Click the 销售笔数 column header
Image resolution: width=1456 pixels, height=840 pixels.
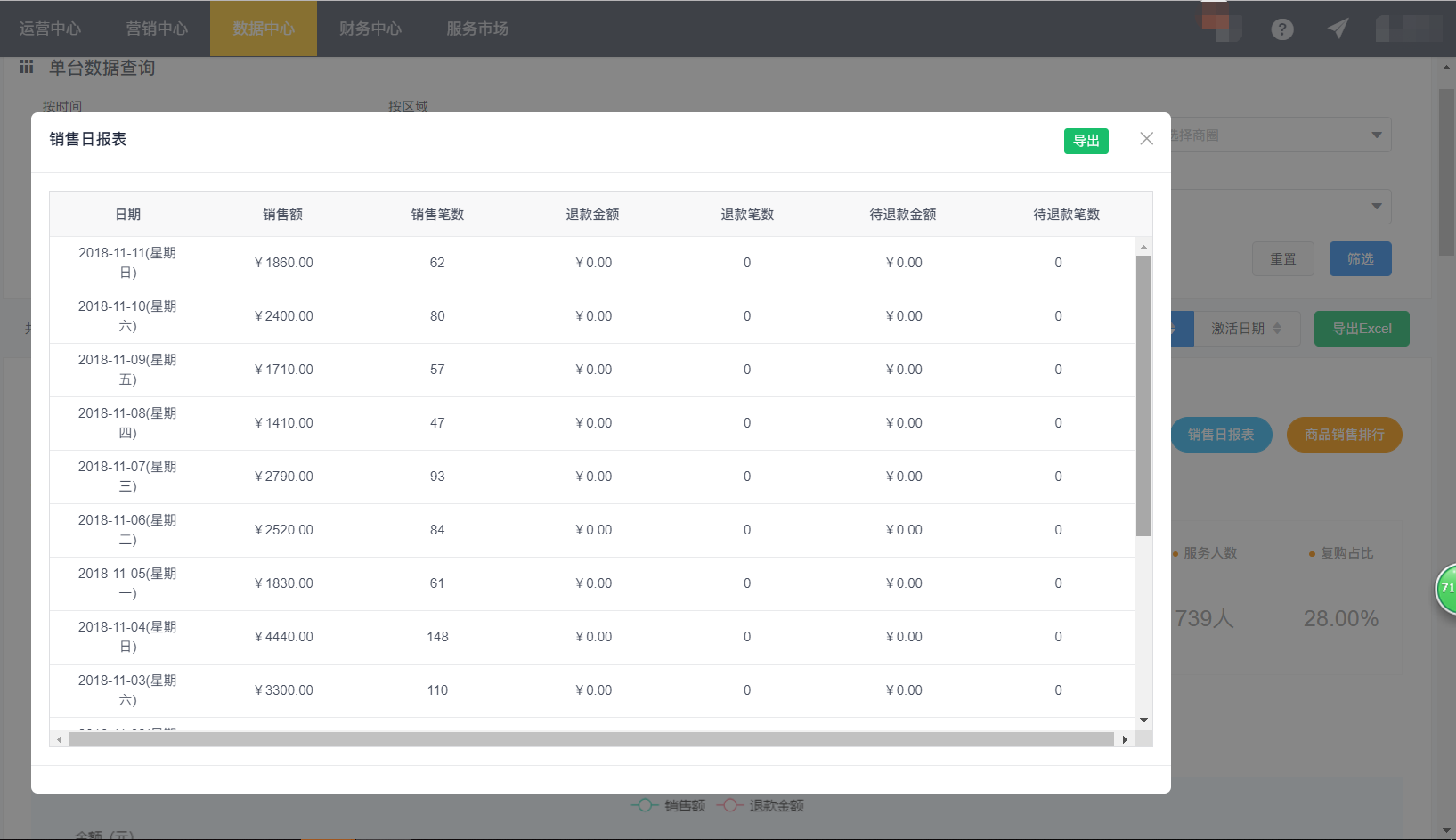click(x=437, y=215)
